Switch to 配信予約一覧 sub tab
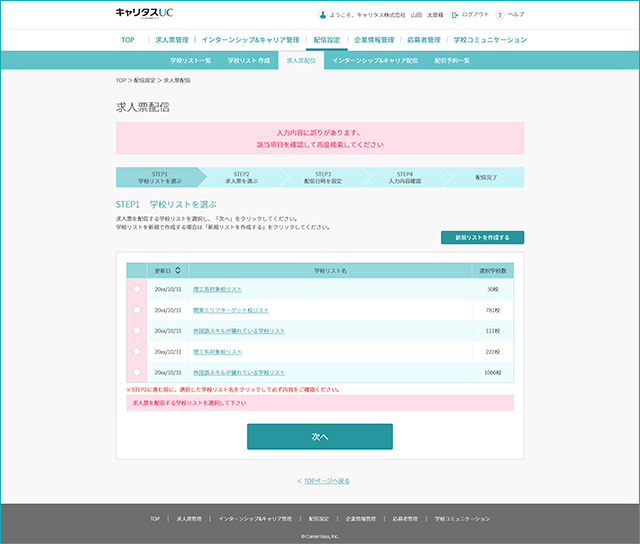This screenshot has height=544, width=640. click(452, 61)
